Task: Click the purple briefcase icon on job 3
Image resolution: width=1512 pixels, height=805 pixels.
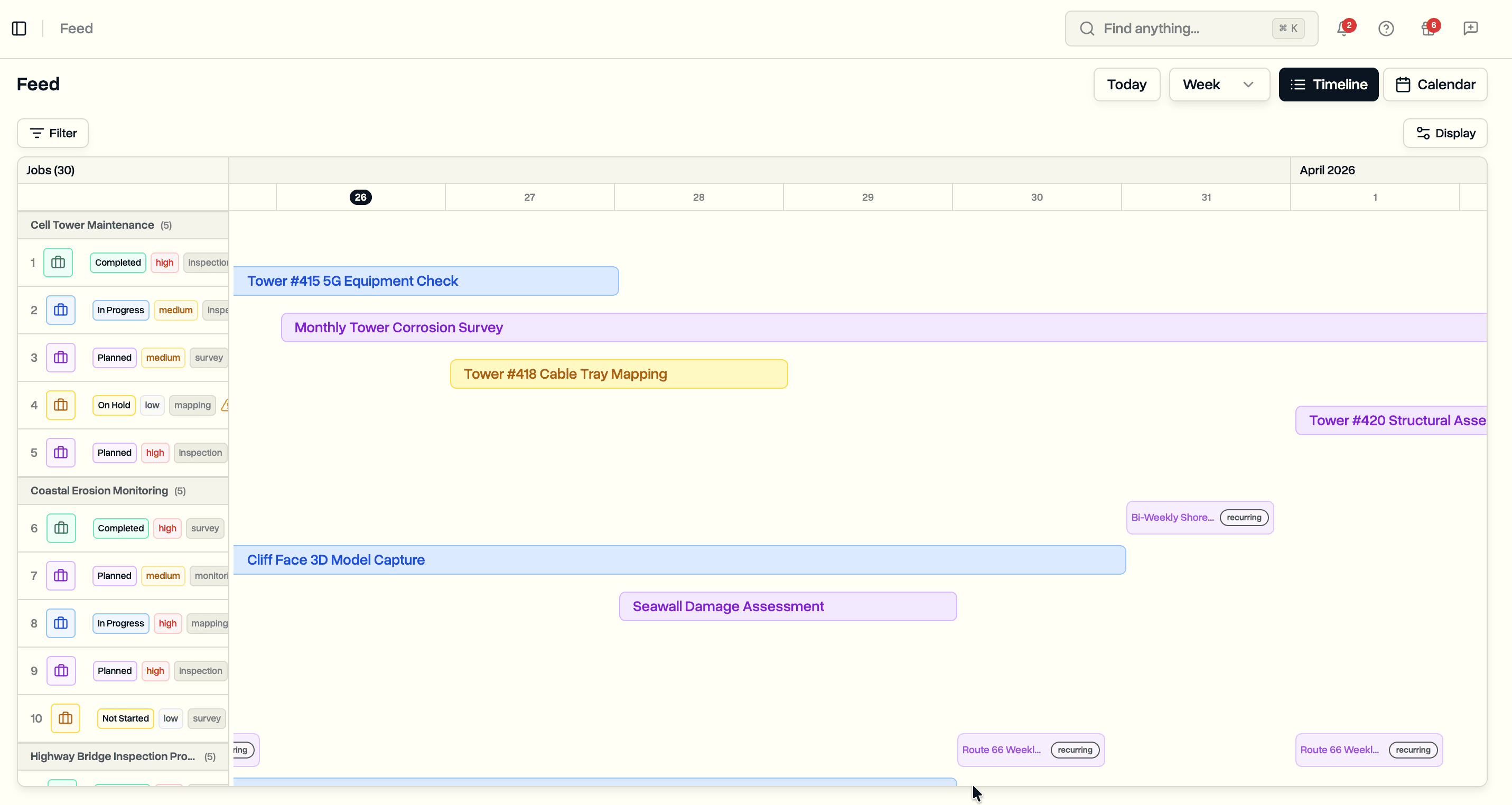Action: [x=61, y=357]
